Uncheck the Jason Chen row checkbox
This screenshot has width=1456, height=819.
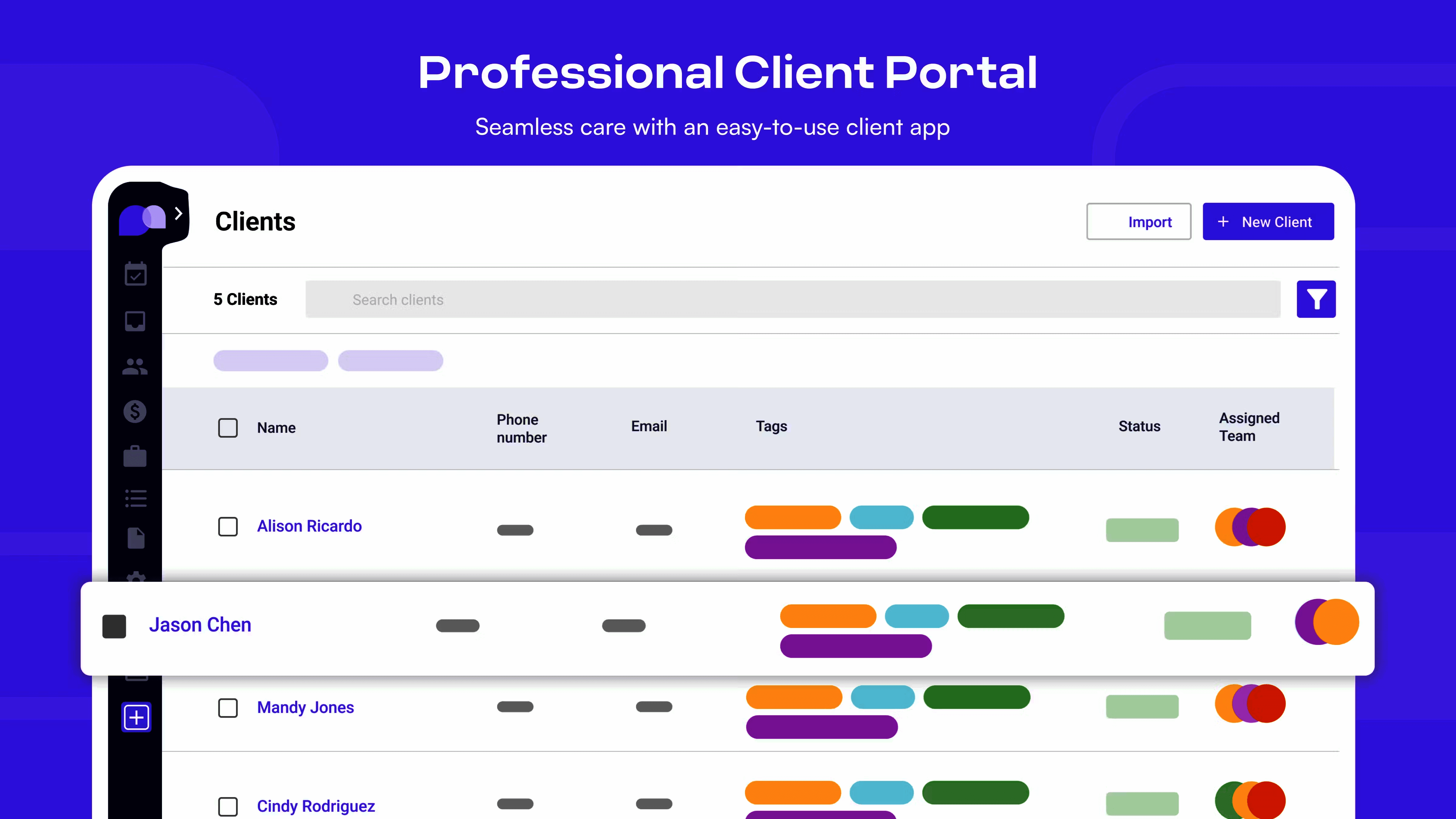114,626
